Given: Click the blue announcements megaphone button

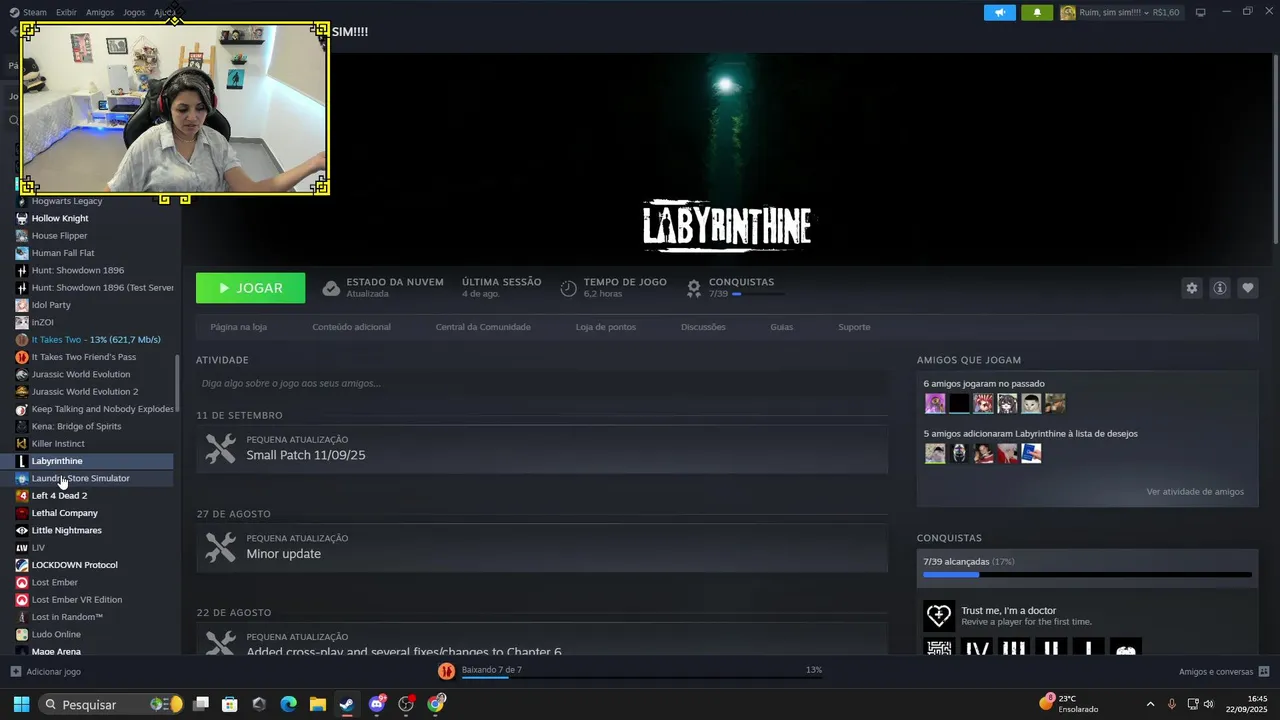Looking at the screenshot, I should pos(999,13).
